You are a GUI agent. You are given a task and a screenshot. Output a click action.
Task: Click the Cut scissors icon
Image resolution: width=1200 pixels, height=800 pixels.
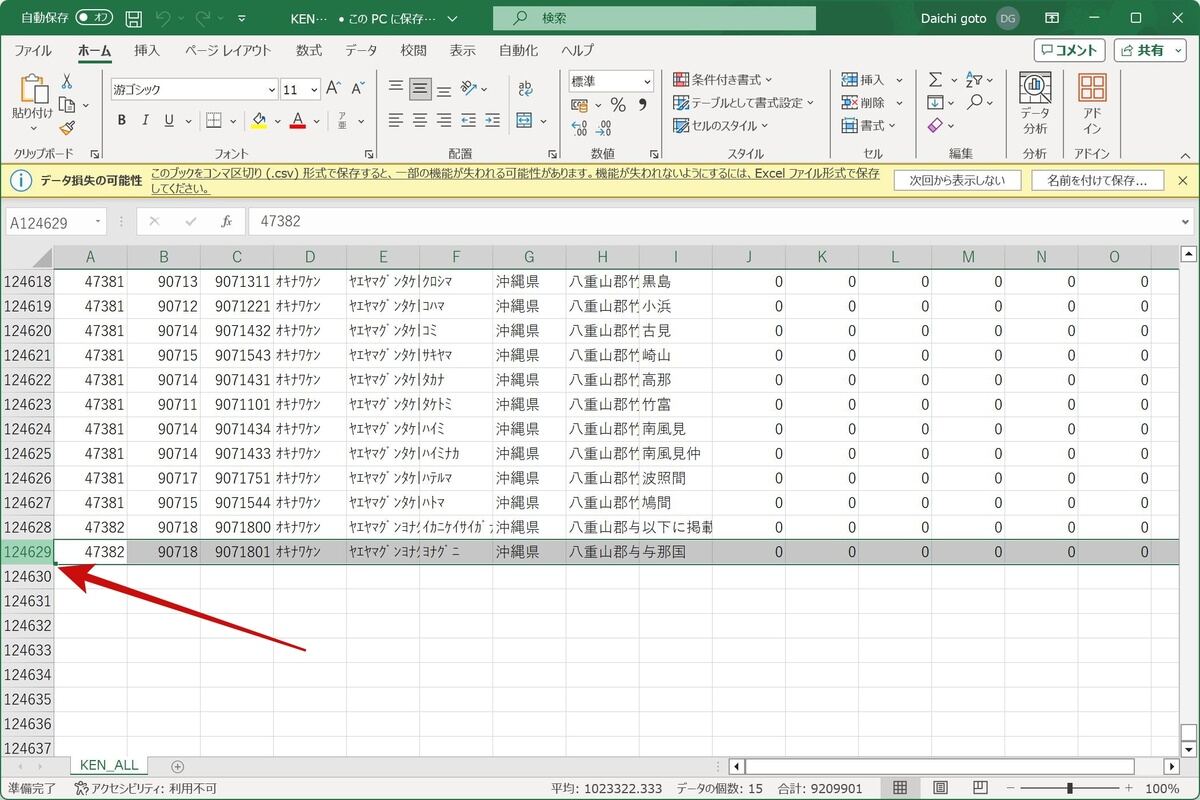point(67,81)
